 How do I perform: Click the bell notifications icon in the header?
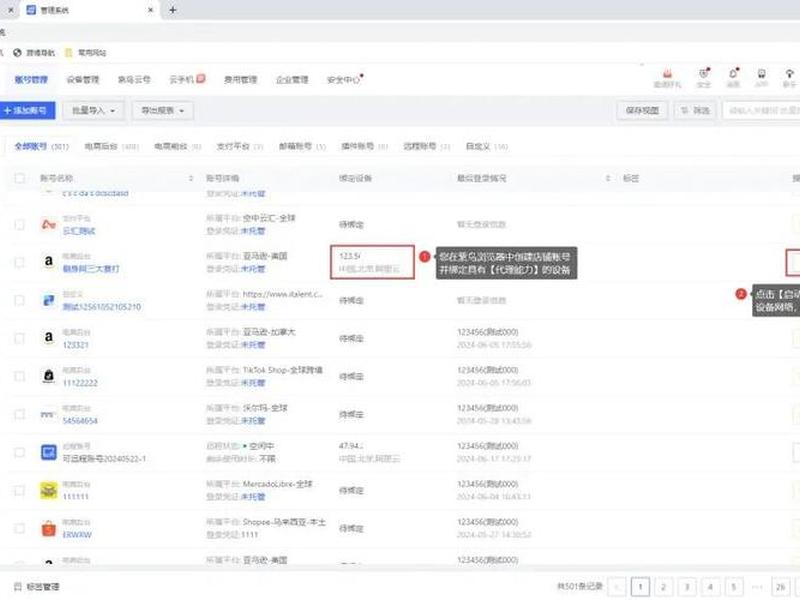point(733,73)
